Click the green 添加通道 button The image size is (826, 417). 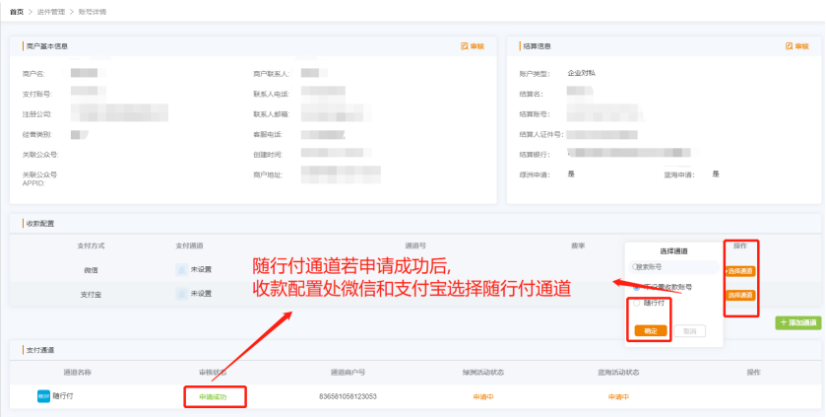tap(798, 323)
